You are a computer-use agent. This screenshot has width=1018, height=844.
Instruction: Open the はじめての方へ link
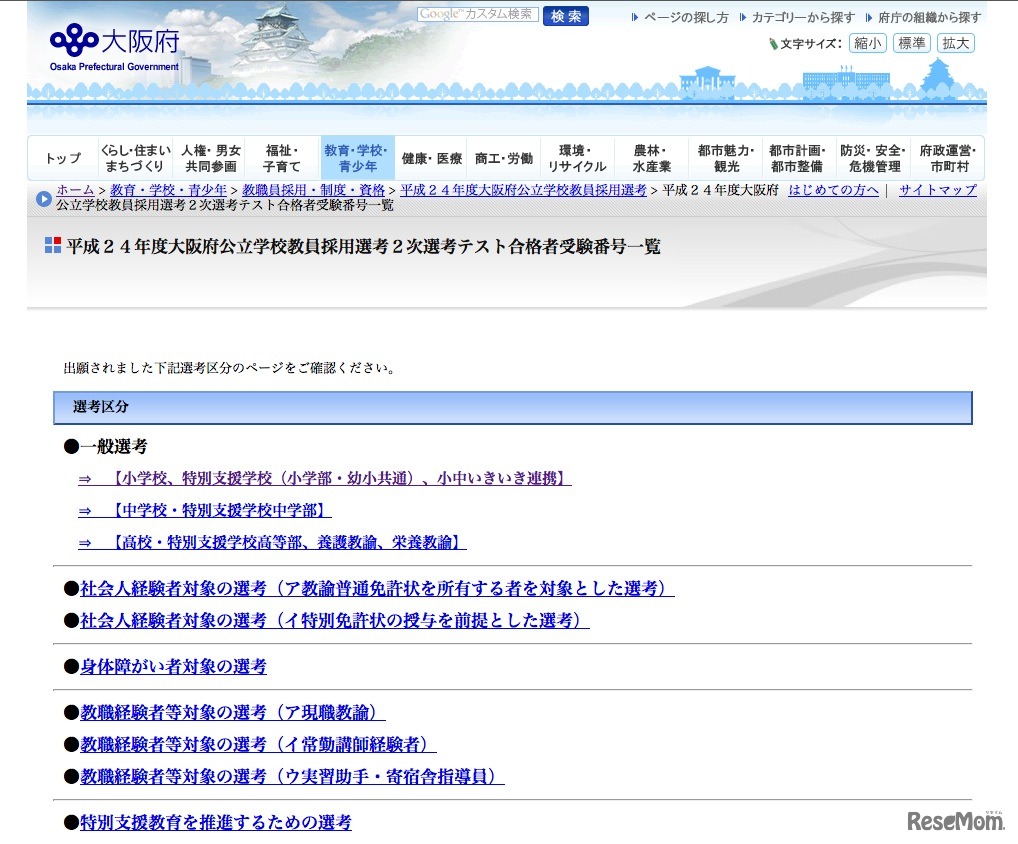(833, 190)
